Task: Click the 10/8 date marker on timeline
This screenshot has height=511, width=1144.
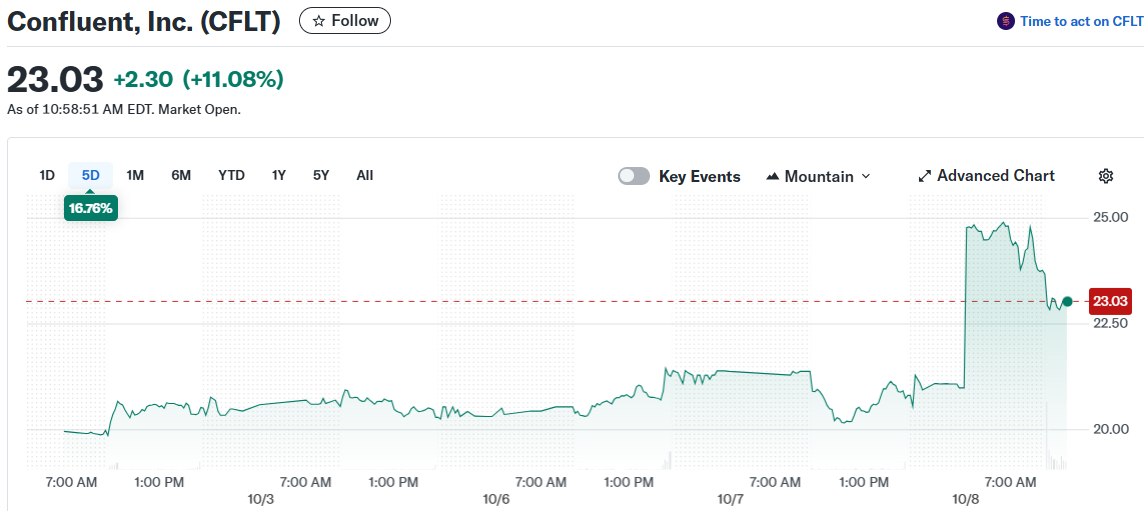Action: pyautogui.click(x=965, y=499)
